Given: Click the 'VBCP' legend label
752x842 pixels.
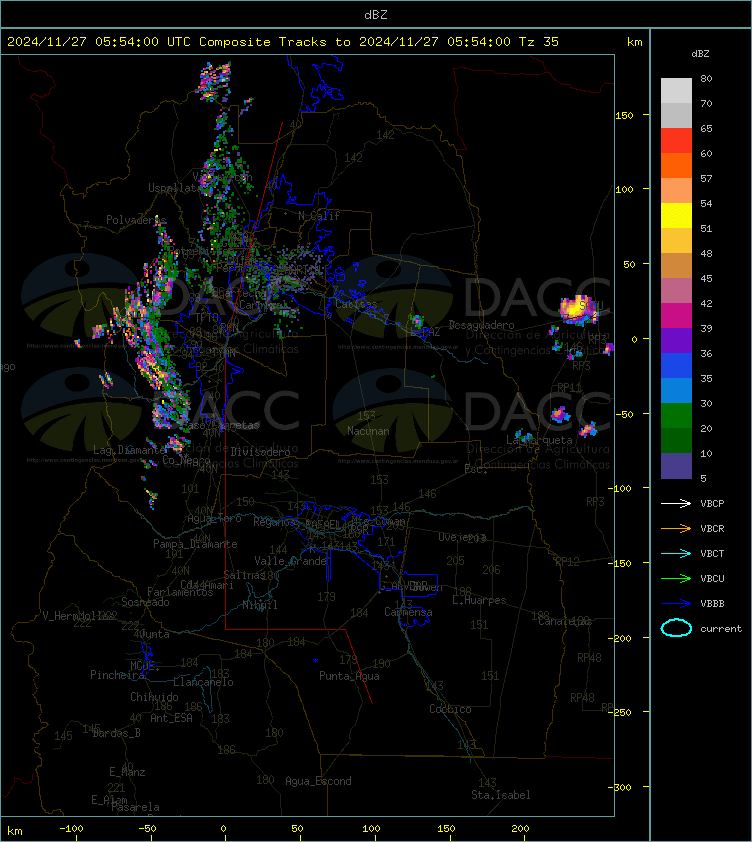Looking at the screenshot, I should (x=712, y=504).
